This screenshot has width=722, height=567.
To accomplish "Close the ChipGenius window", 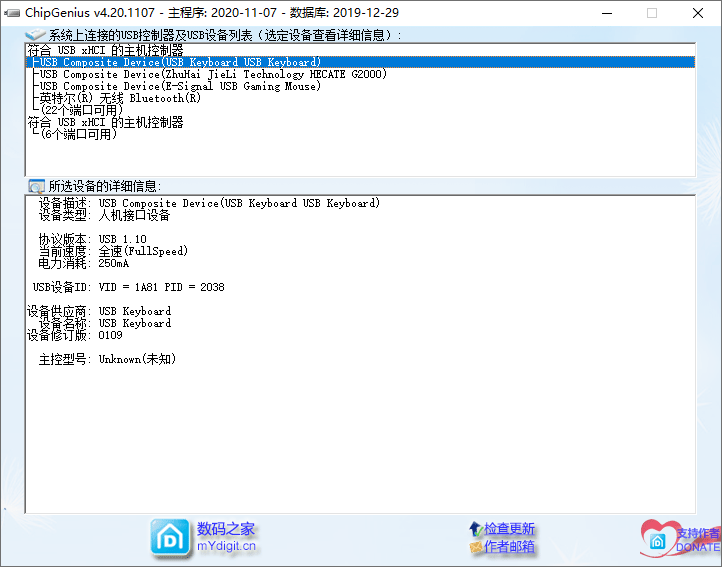I will pos(698,13).
